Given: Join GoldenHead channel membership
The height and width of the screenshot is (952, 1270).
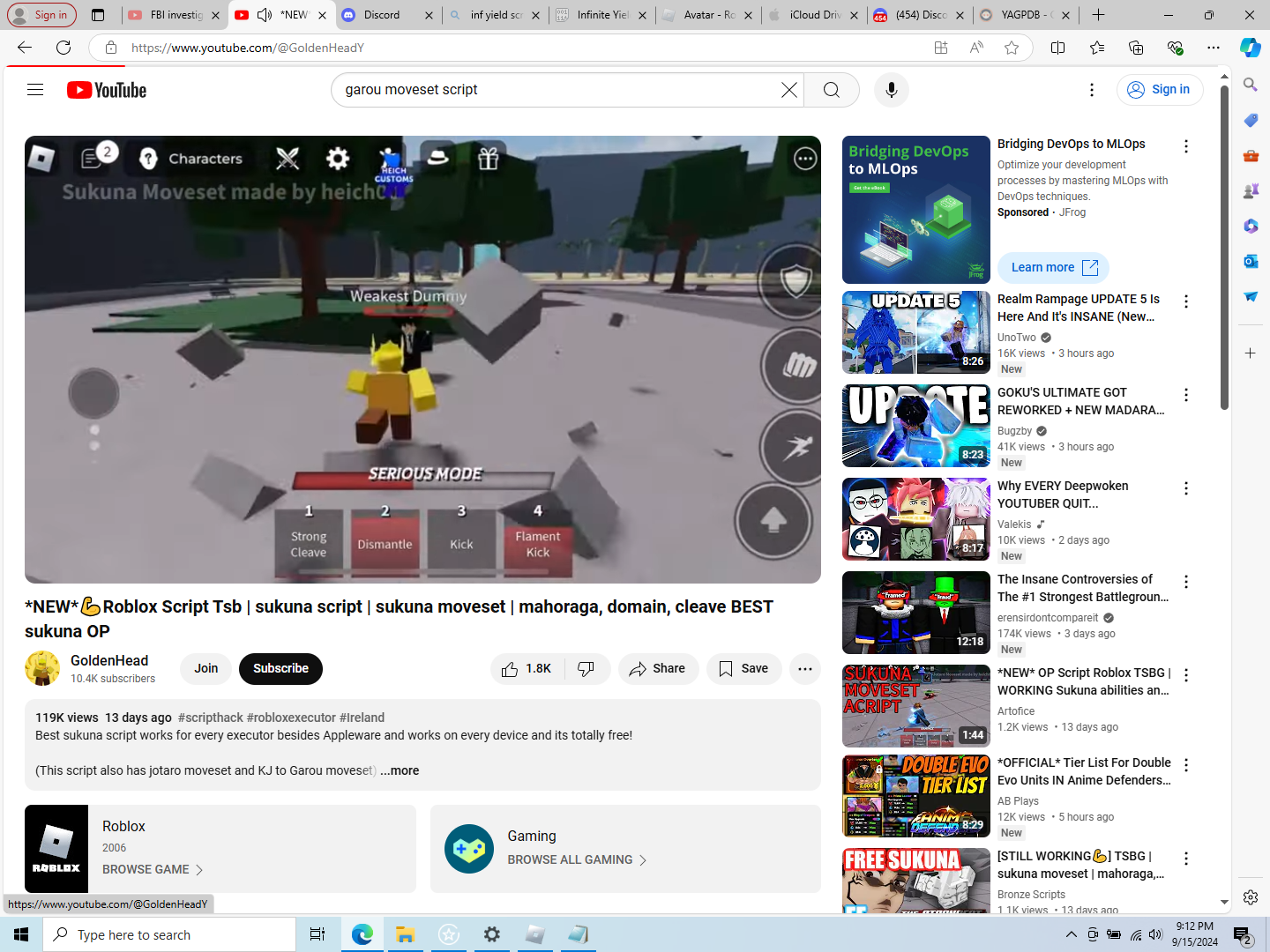Looking at the screenshot, I should (205, 669).
